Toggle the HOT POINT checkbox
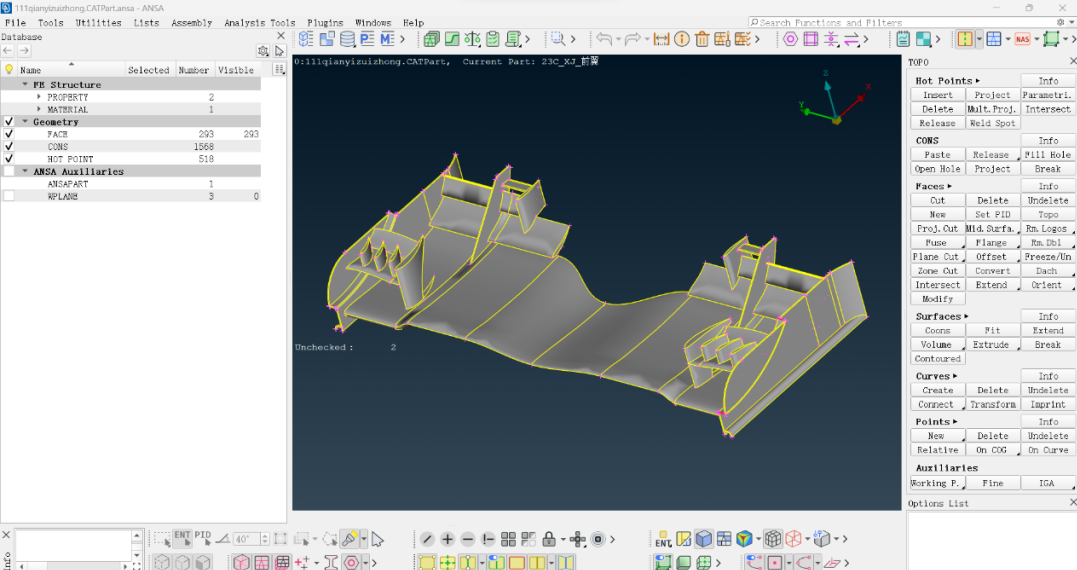Screen dimensions: 1077x570 click(x=9, y=159)
